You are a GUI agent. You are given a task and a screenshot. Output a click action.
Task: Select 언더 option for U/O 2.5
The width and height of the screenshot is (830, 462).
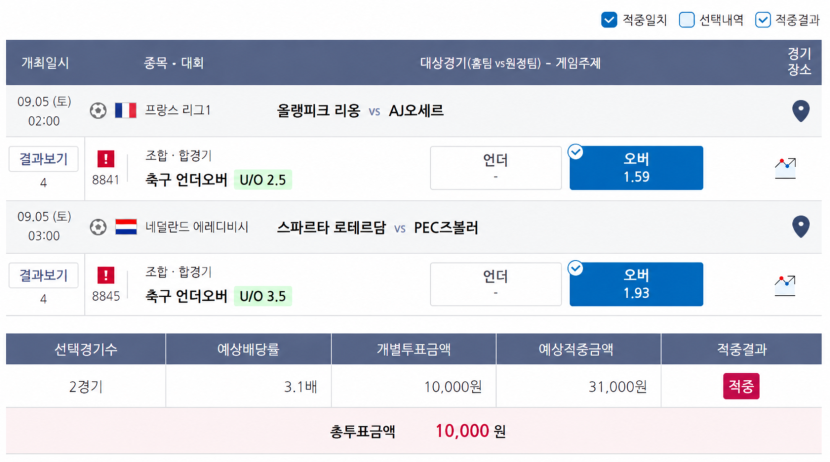pos(495,168)
